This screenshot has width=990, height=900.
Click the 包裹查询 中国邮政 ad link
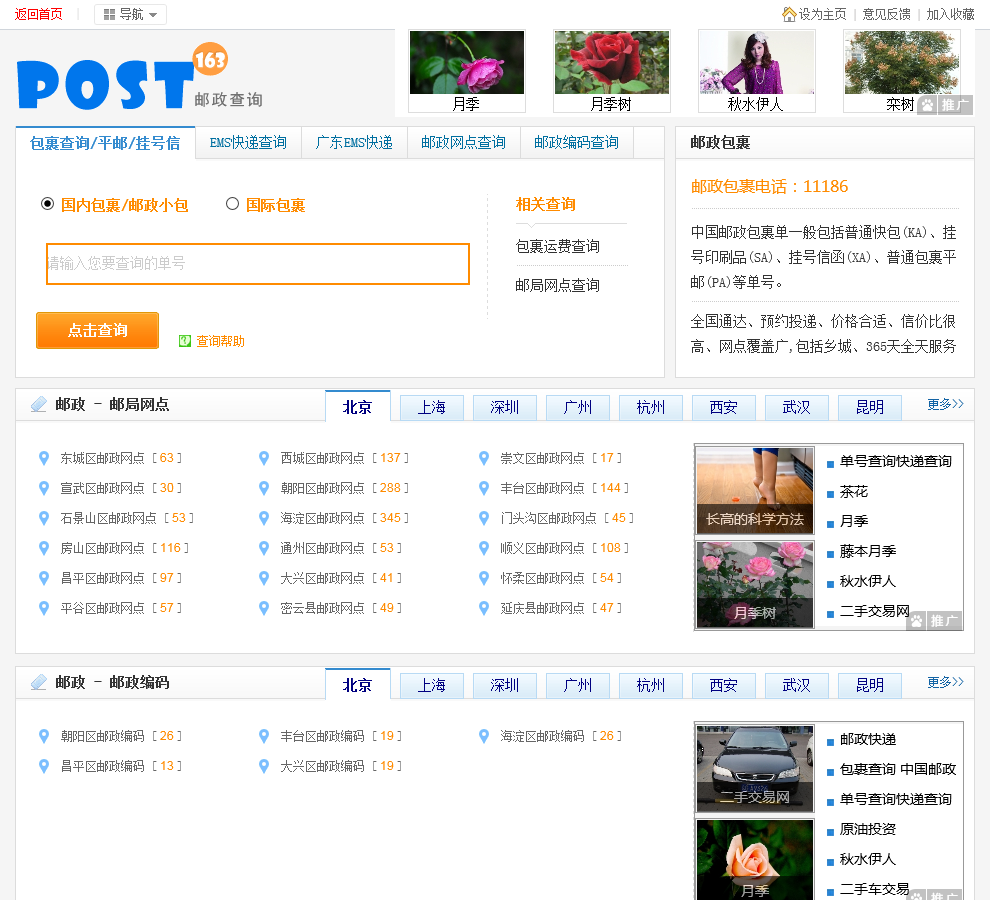pos(898,769)
